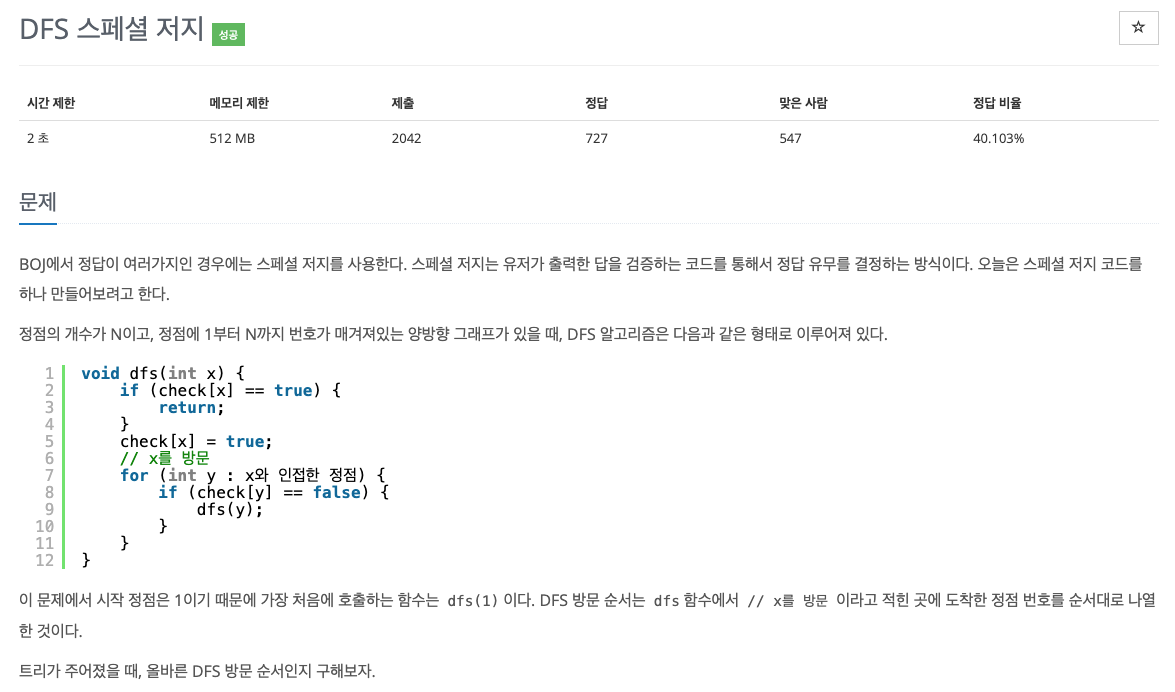Click the 문제 section tab heading

click(x=37, y=202)
